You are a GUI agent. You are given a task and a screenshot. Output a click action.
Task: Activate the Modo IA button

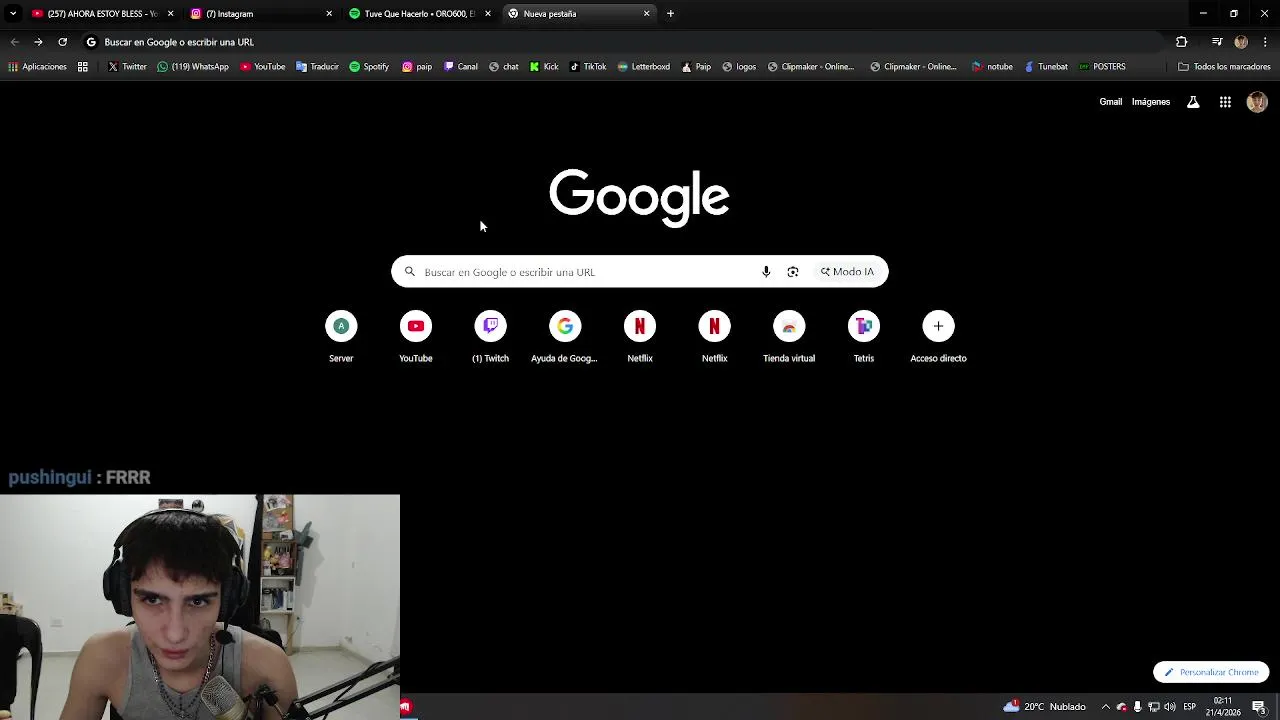point(847,272)
